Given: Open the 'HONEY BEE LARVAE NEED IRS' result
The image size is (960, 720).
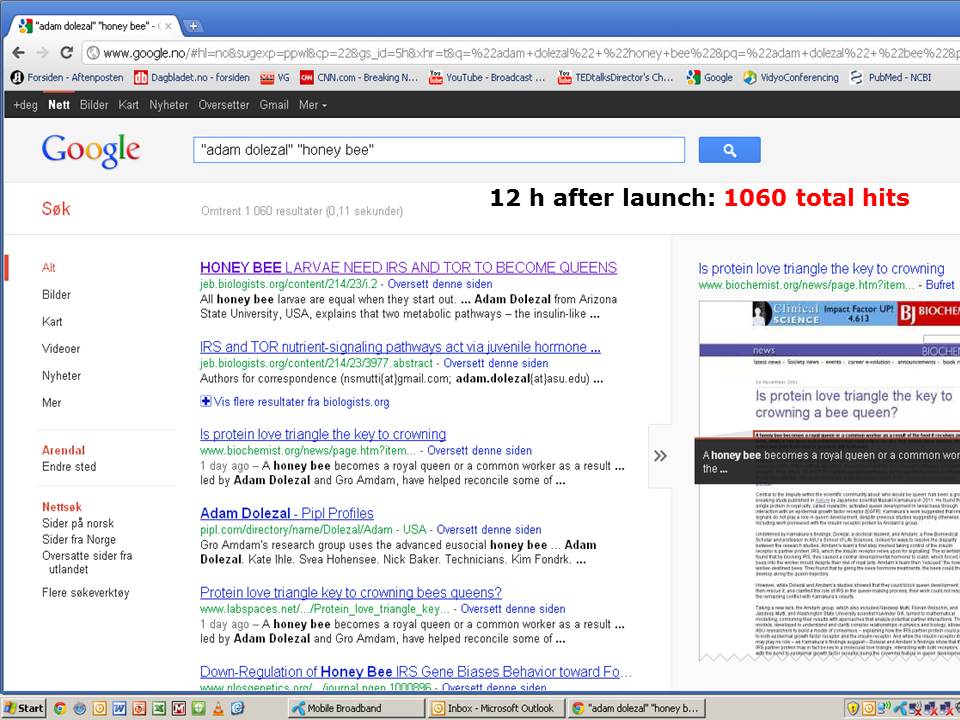Looking at the screenshot, I should click(x=408, y=268).
